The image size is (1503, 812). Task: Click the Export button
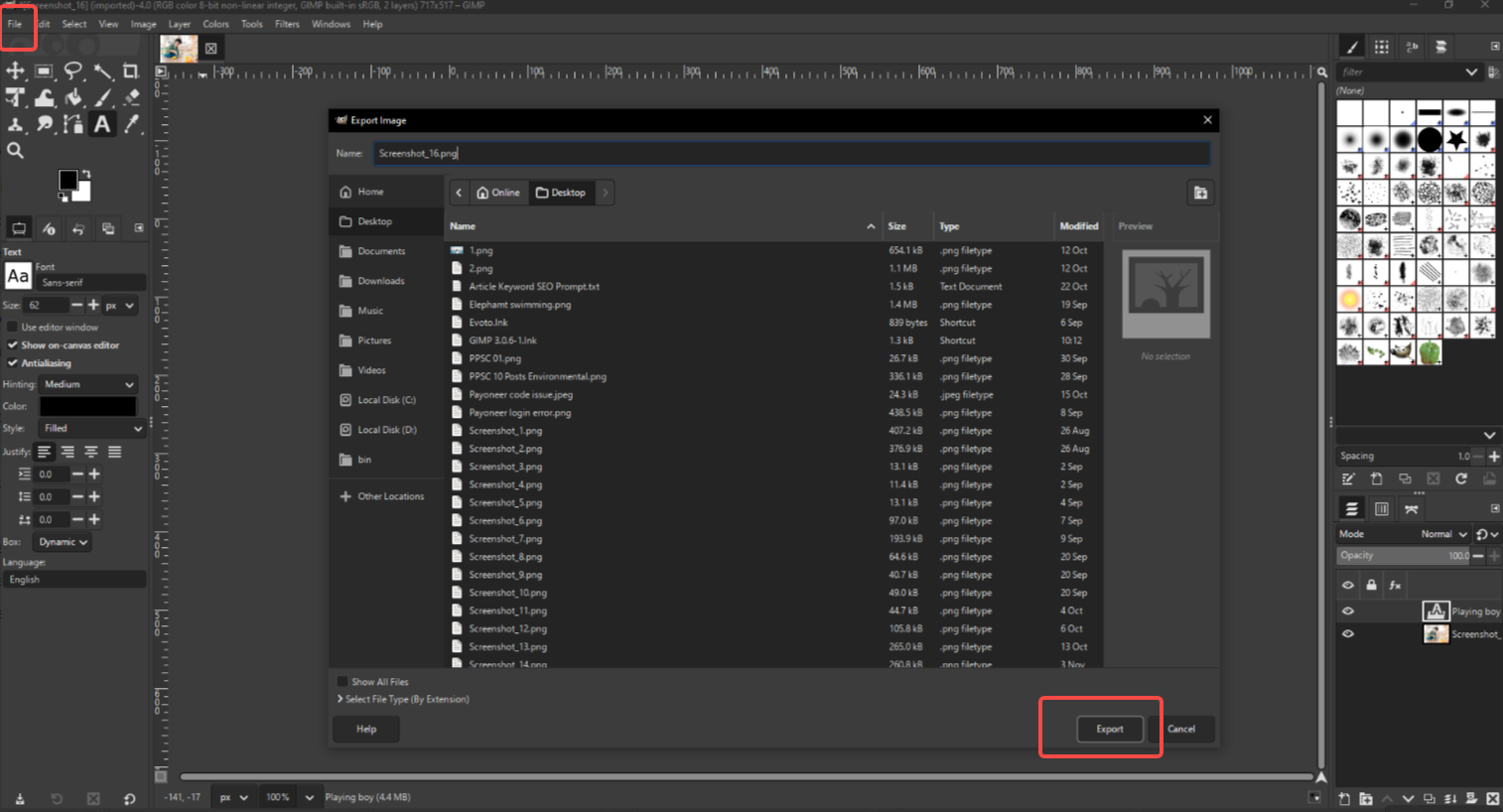coord(1109,729)
